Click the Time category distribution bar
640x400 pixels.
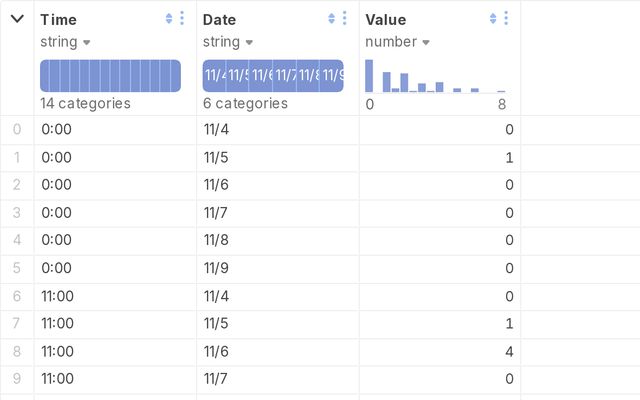(x=110, y=76)
